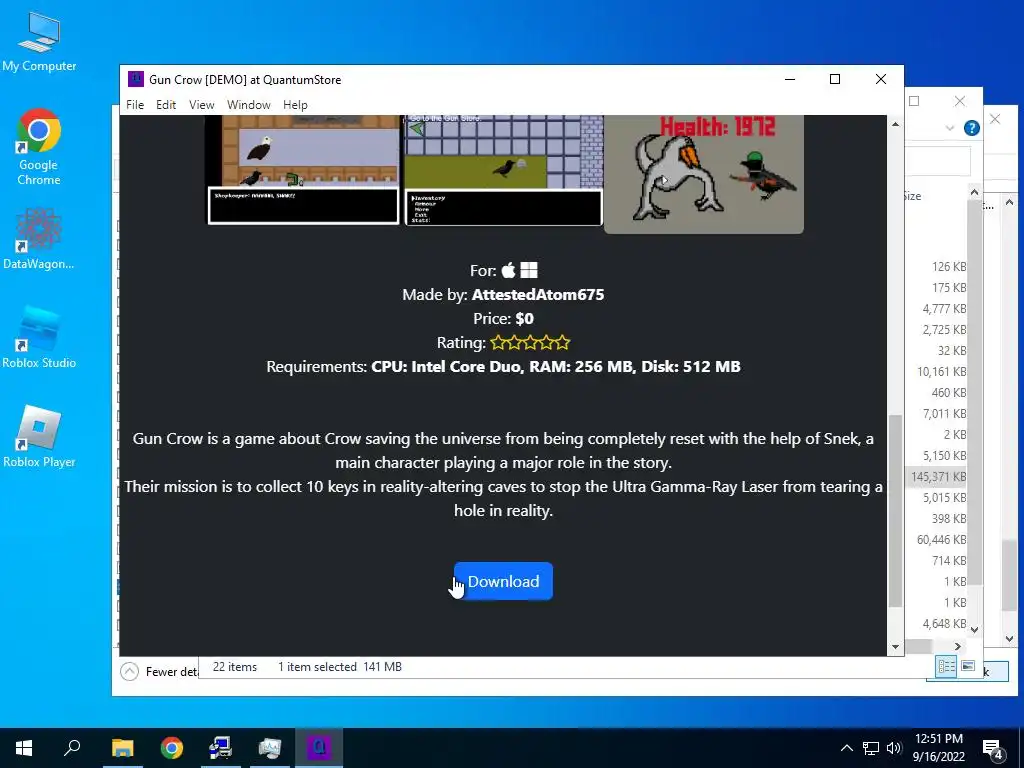Click the Explorer file list scroll down arrow
Screen dimensions: 1024x768
(x=974, y=630)
